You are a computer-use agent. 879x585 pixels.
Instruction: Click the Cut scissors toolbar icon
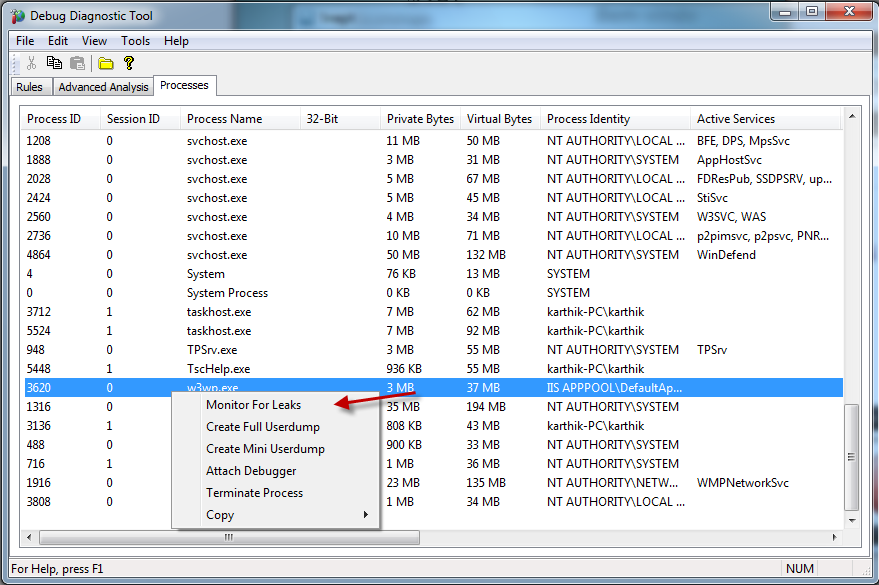31,63
